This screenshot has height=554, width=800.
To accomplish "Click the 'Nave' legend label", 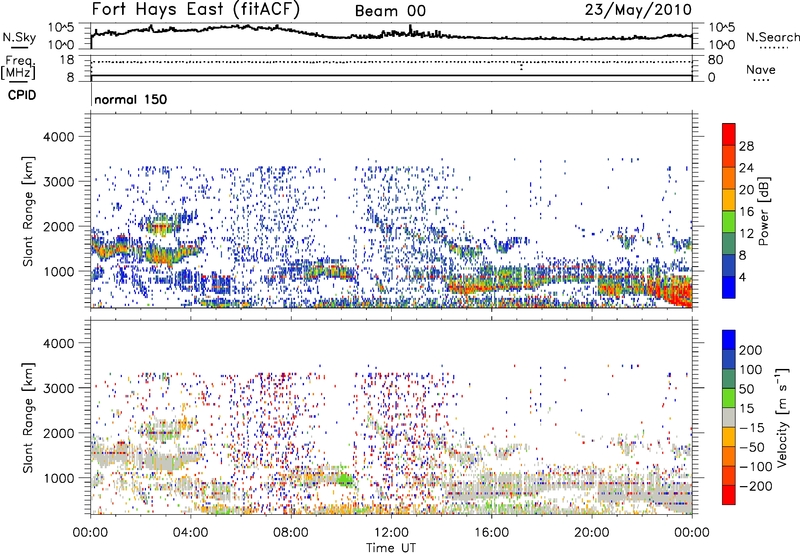I will coord(761,69).
